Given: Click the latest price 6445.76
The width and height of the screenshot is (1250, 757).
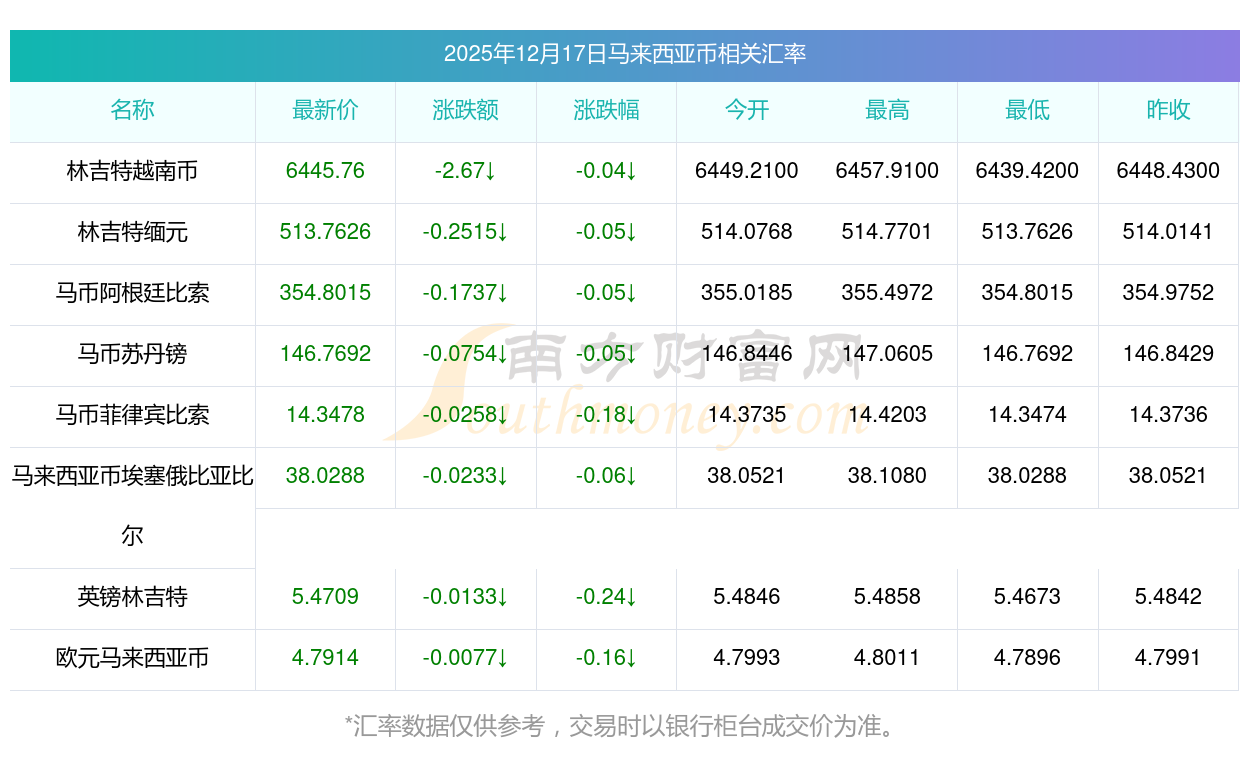Looking at the screenshot, I should [325, 171].
